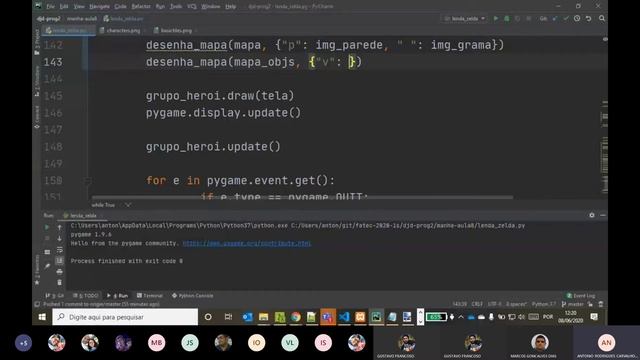The height and width of the screenshot is (360, 640).
Task: Click inside line 143 dictionary braces in editor
Action: coord(350,62)
